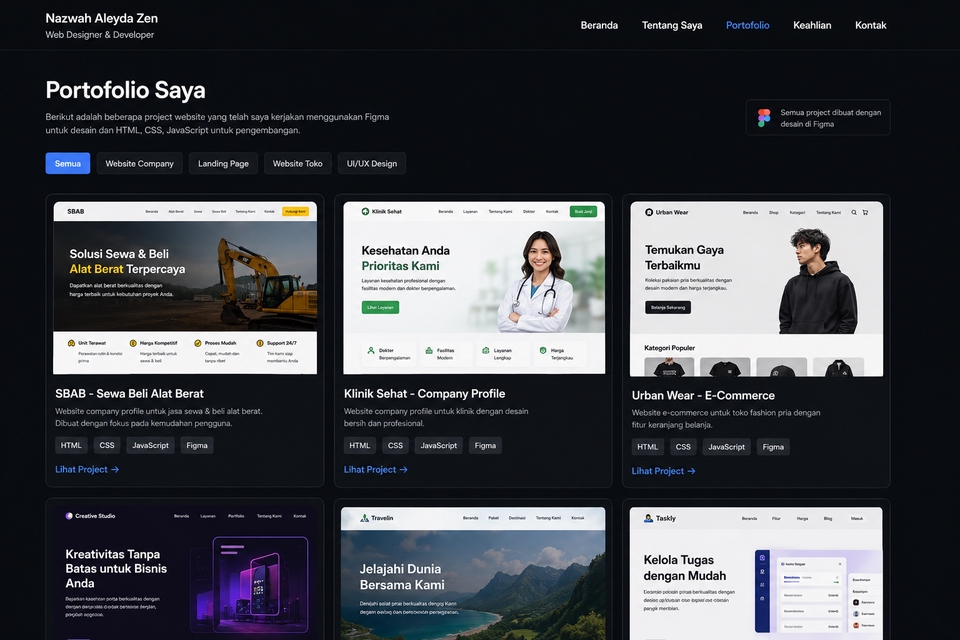Click the JavaScript tag on Klinik Sehat card
The width and height of the screenshot is (960, 640).
[438, 445]
